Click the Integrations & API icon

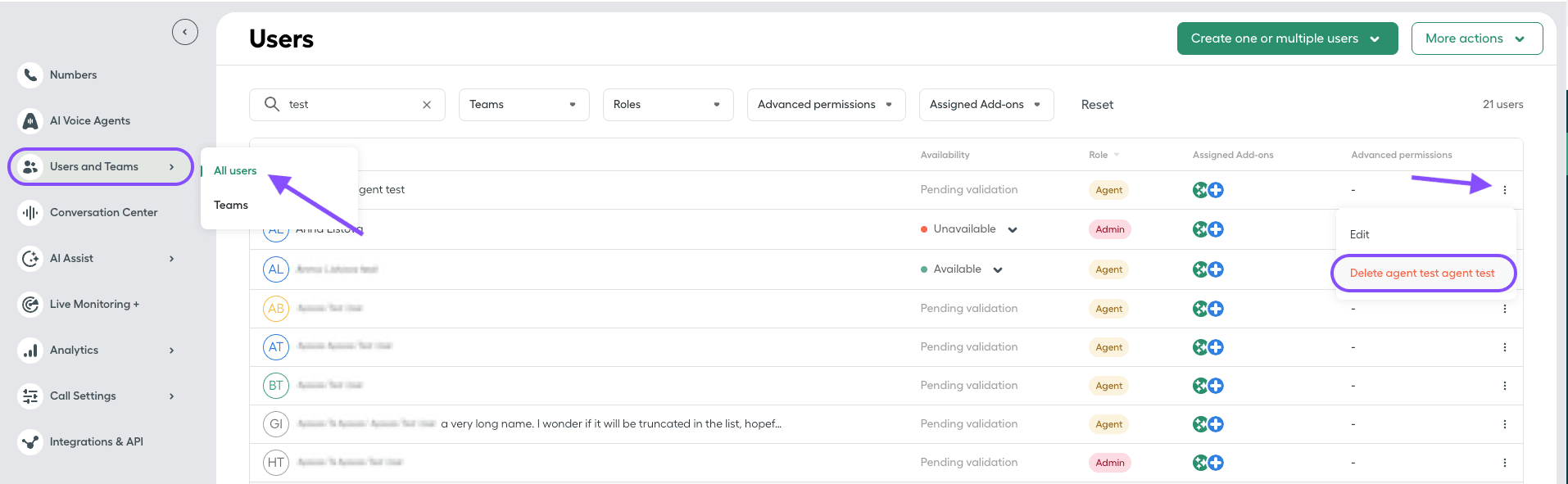(30, 441)
